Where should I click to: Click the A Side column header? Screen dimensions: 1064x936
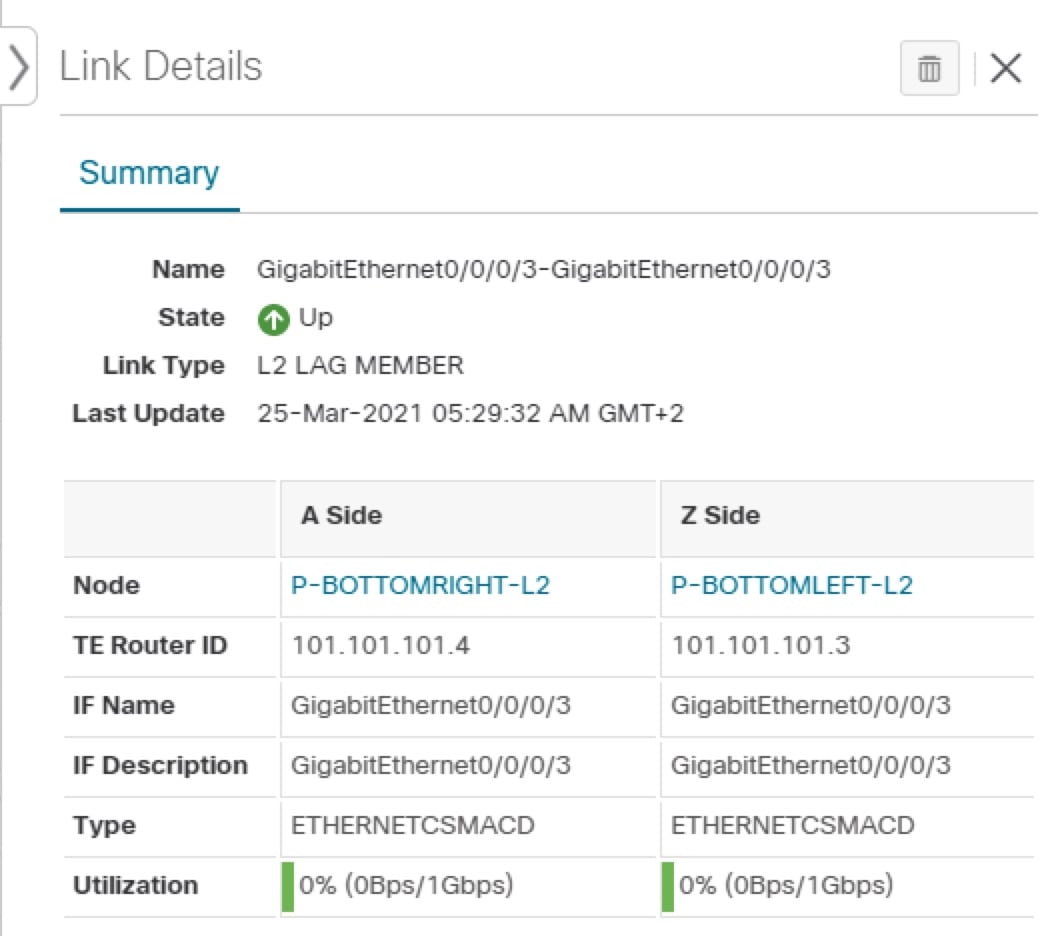click(x=340, y=516)
